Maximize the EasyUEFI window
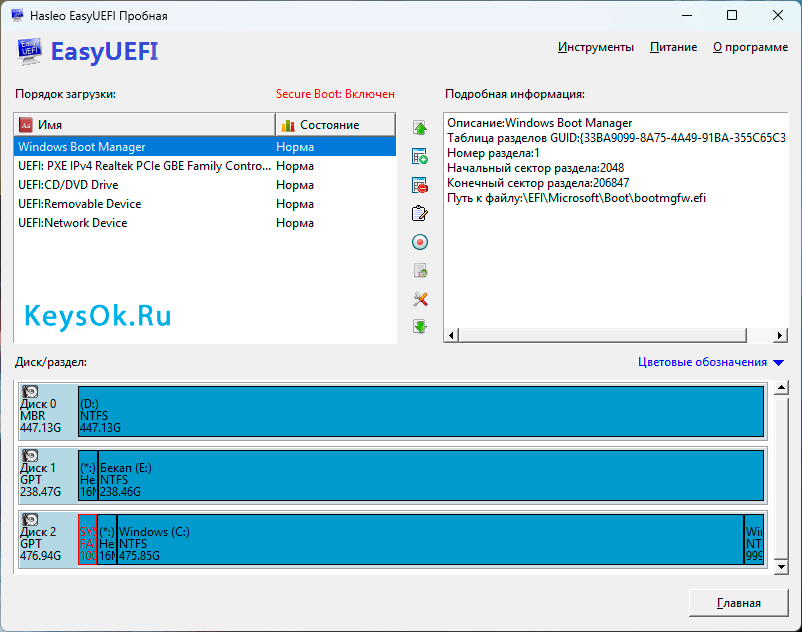Viewport: 802px width, 632px height. coord(732,15)
